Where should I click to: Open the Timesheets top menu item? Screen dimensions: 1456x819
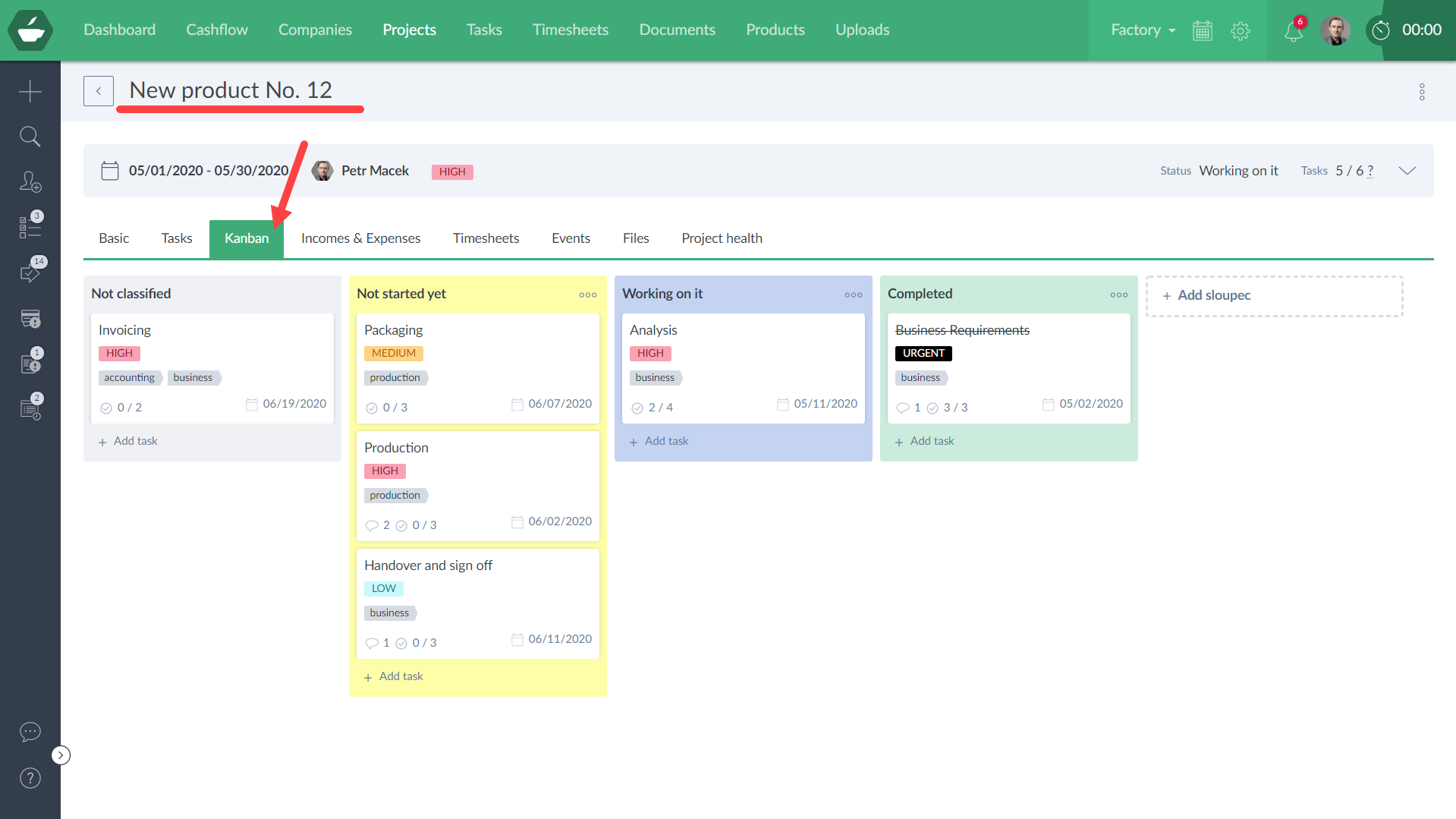pyautogui.click(x=570, y=30)
